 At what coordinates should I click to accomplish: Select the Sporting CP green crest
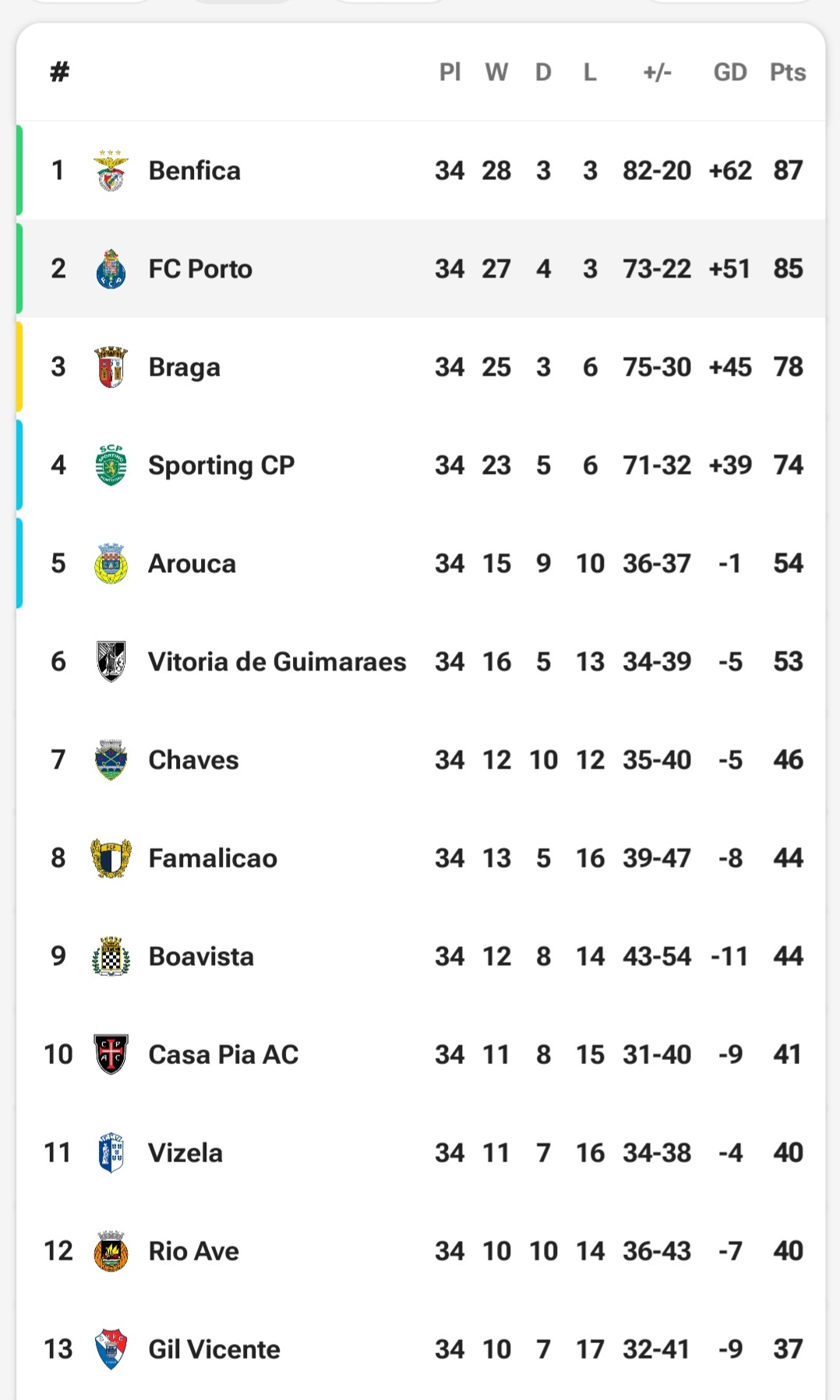click(111, 465)
